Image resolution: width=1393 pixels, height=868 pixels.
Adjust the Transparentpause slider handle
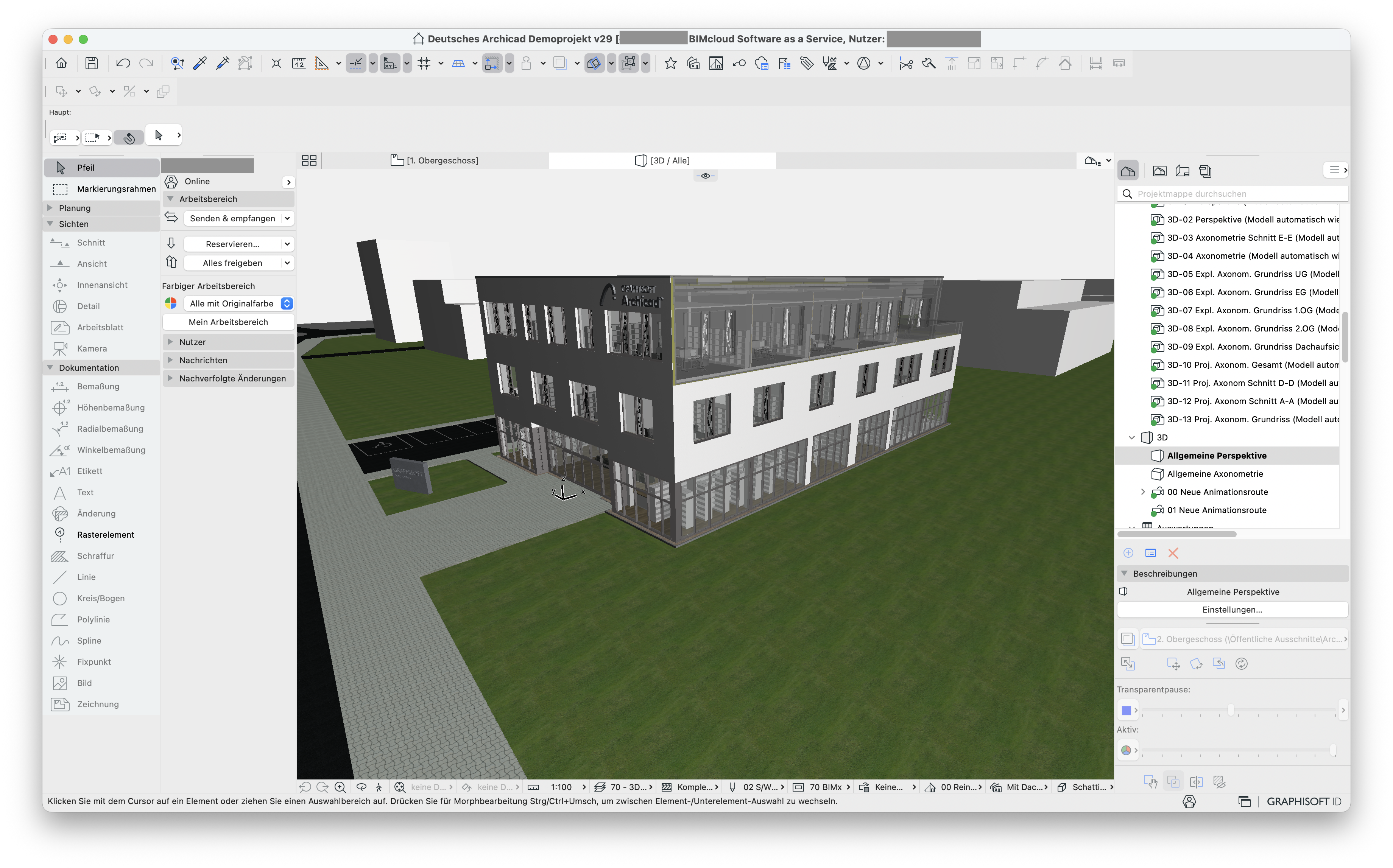tap(1230, 711)
